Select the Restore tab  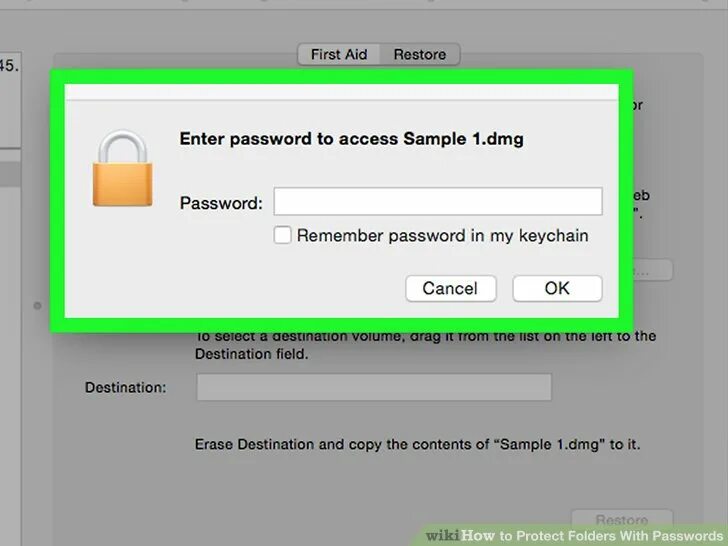[x=420, y=54]
